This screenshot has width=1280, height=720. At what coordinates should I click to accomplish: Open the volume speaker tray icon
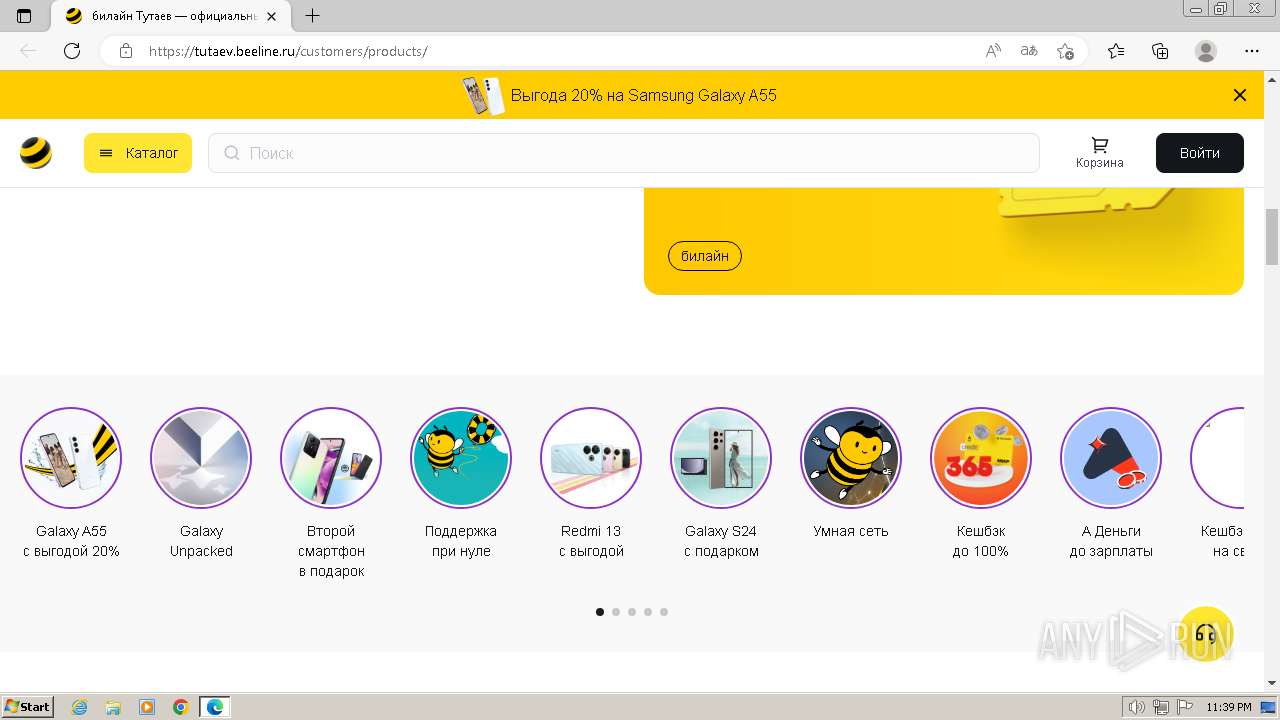coord(1137,707)
